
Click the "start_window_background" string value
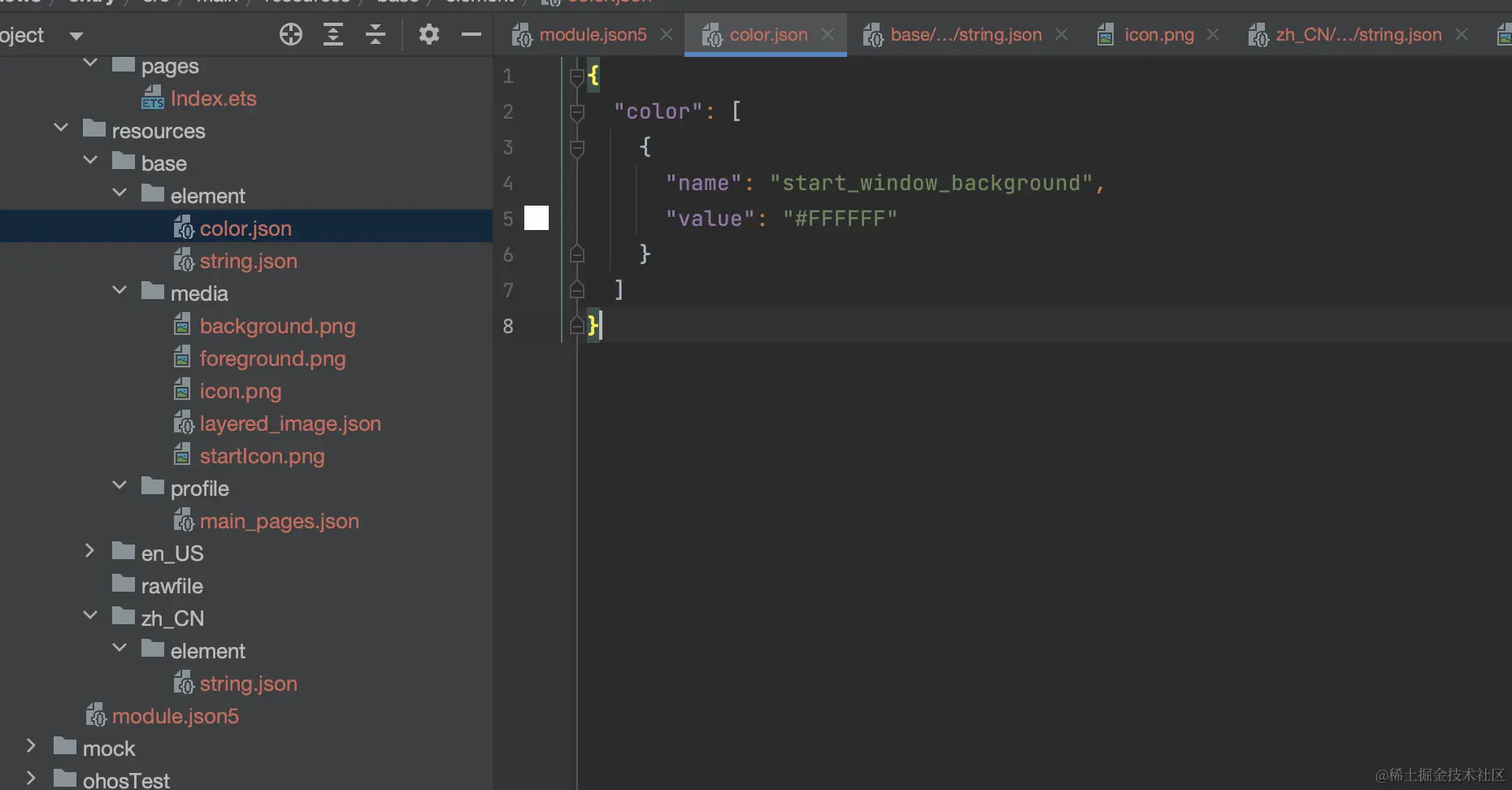tap(932, 183)
